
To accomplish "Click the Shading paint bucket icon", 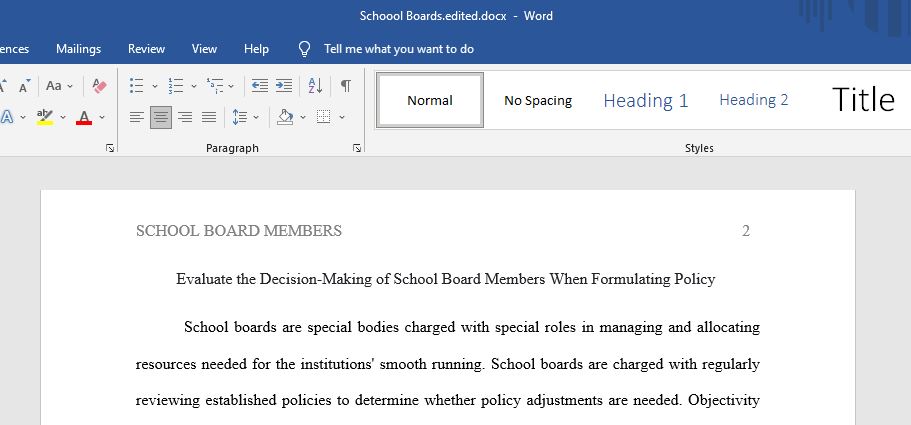I will pyautogui.click(x=285, y=117).
